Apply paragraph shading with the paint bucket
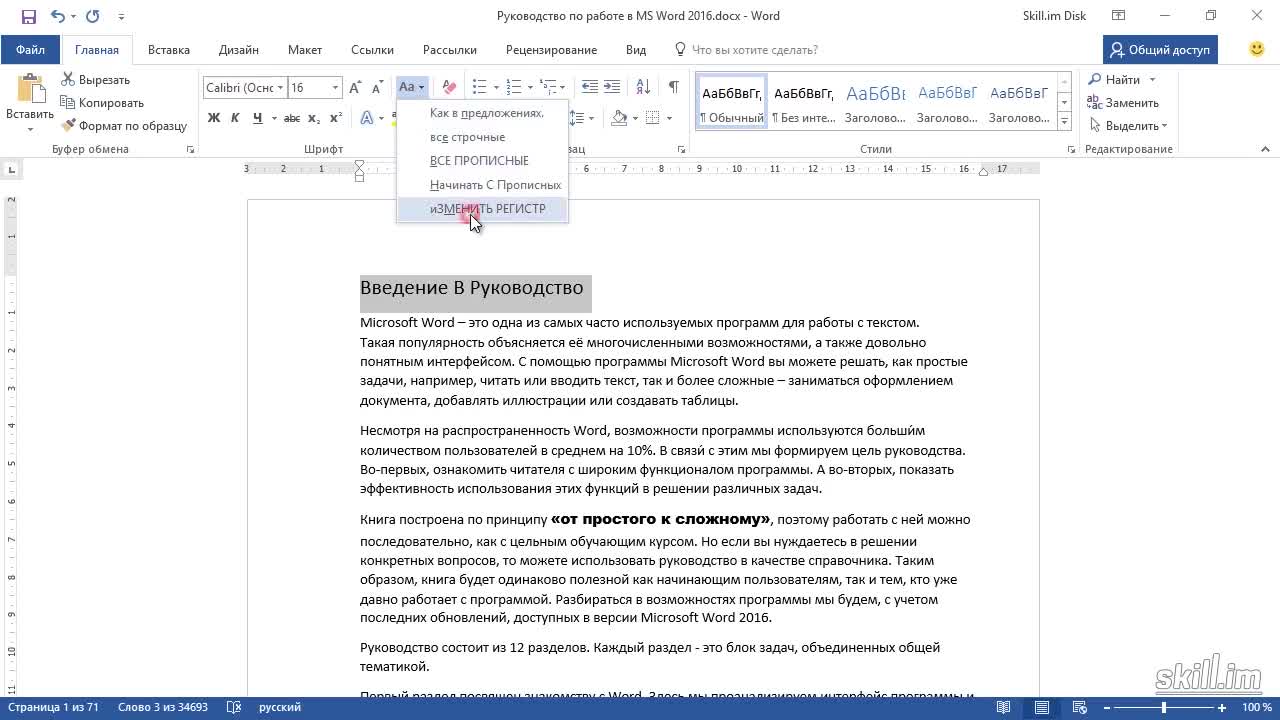The image size is (1280, 720). (620, 118)
